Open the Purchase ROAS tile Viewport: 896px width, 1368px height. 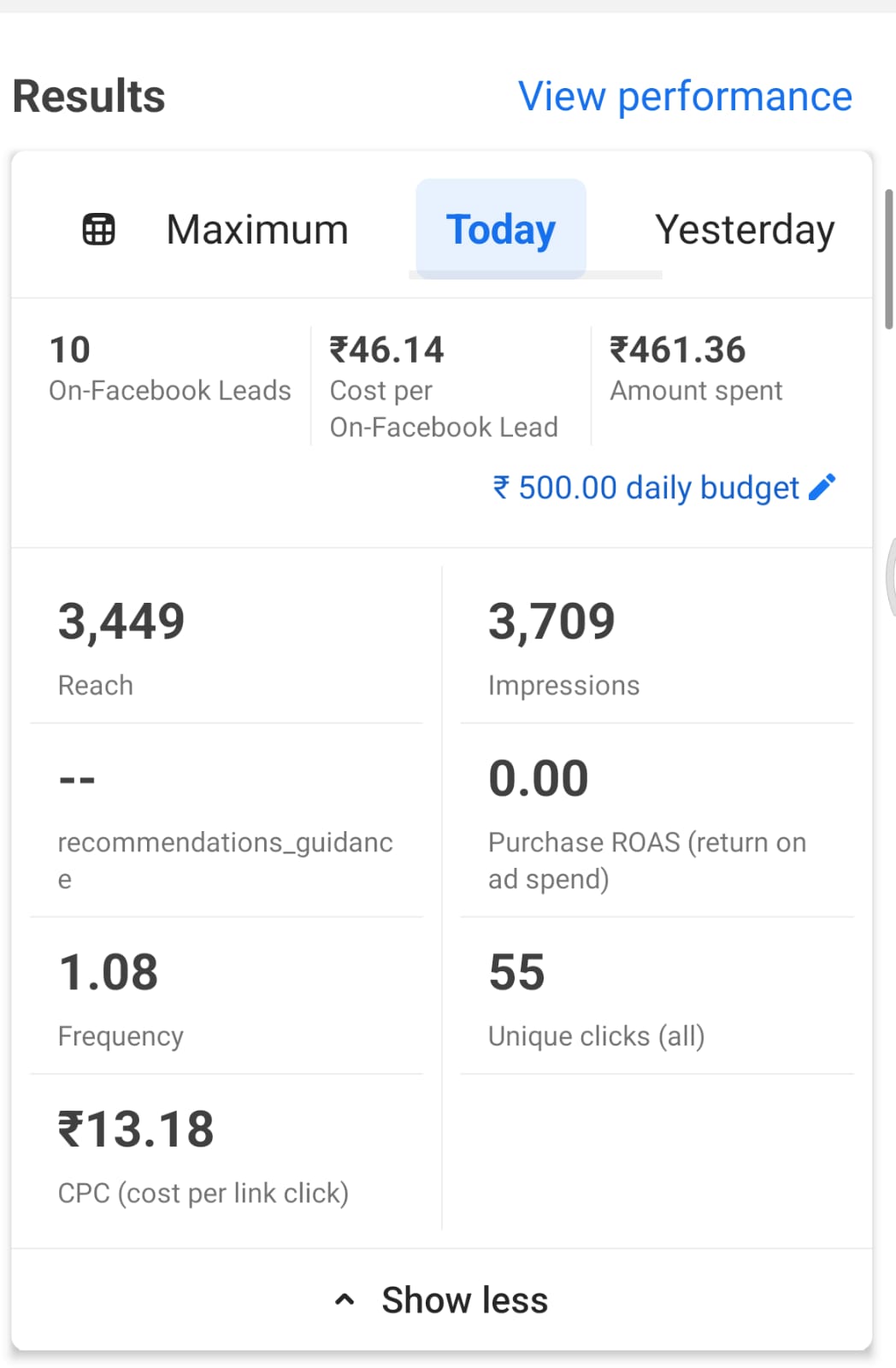click(657, 823)
